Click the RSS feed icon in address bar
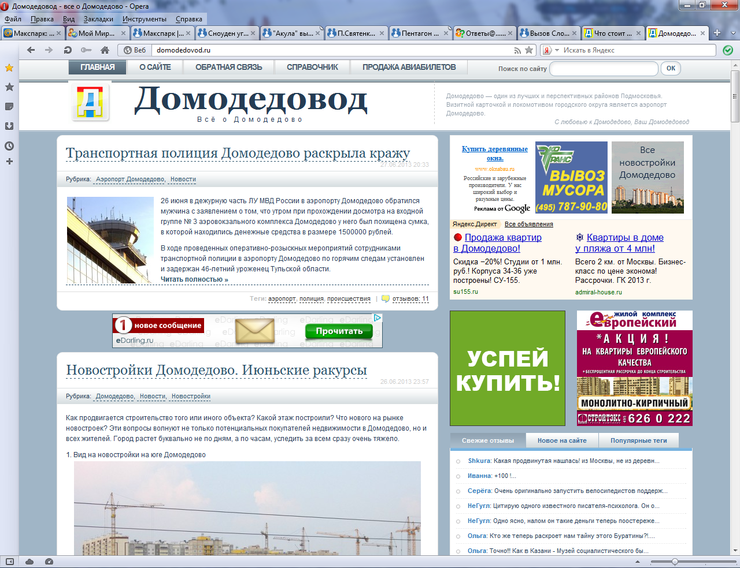This screenshot has height=568, width=740. 516,49
